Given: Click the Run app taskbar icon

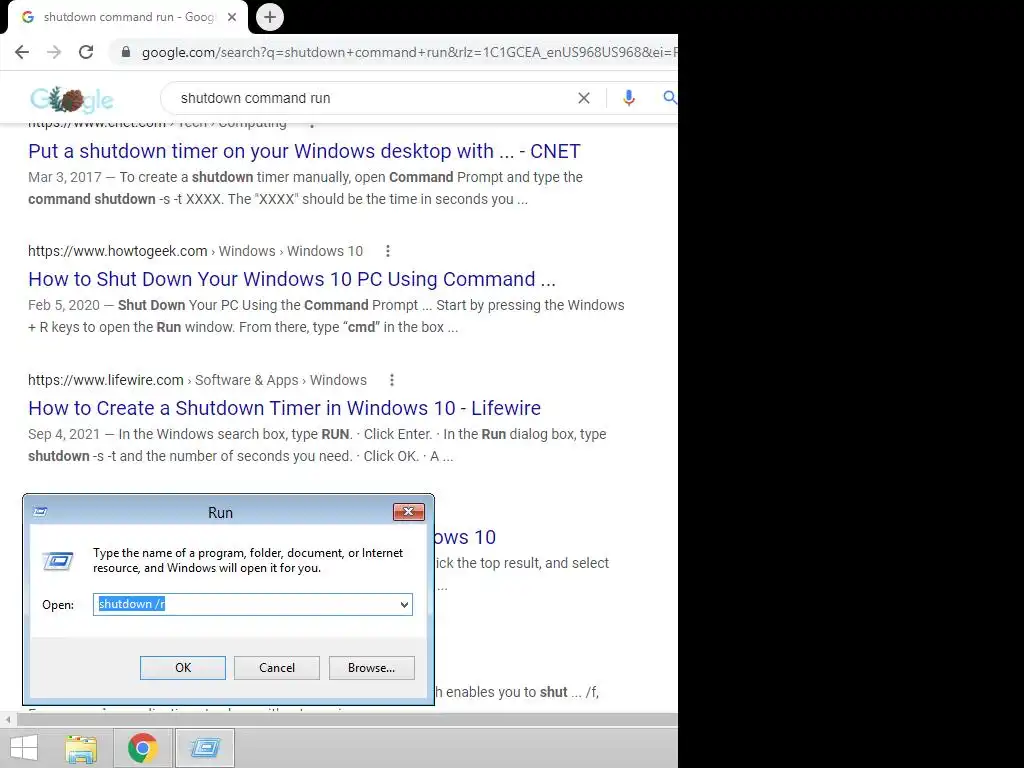Looking at the screenshot, I should 205,748.
